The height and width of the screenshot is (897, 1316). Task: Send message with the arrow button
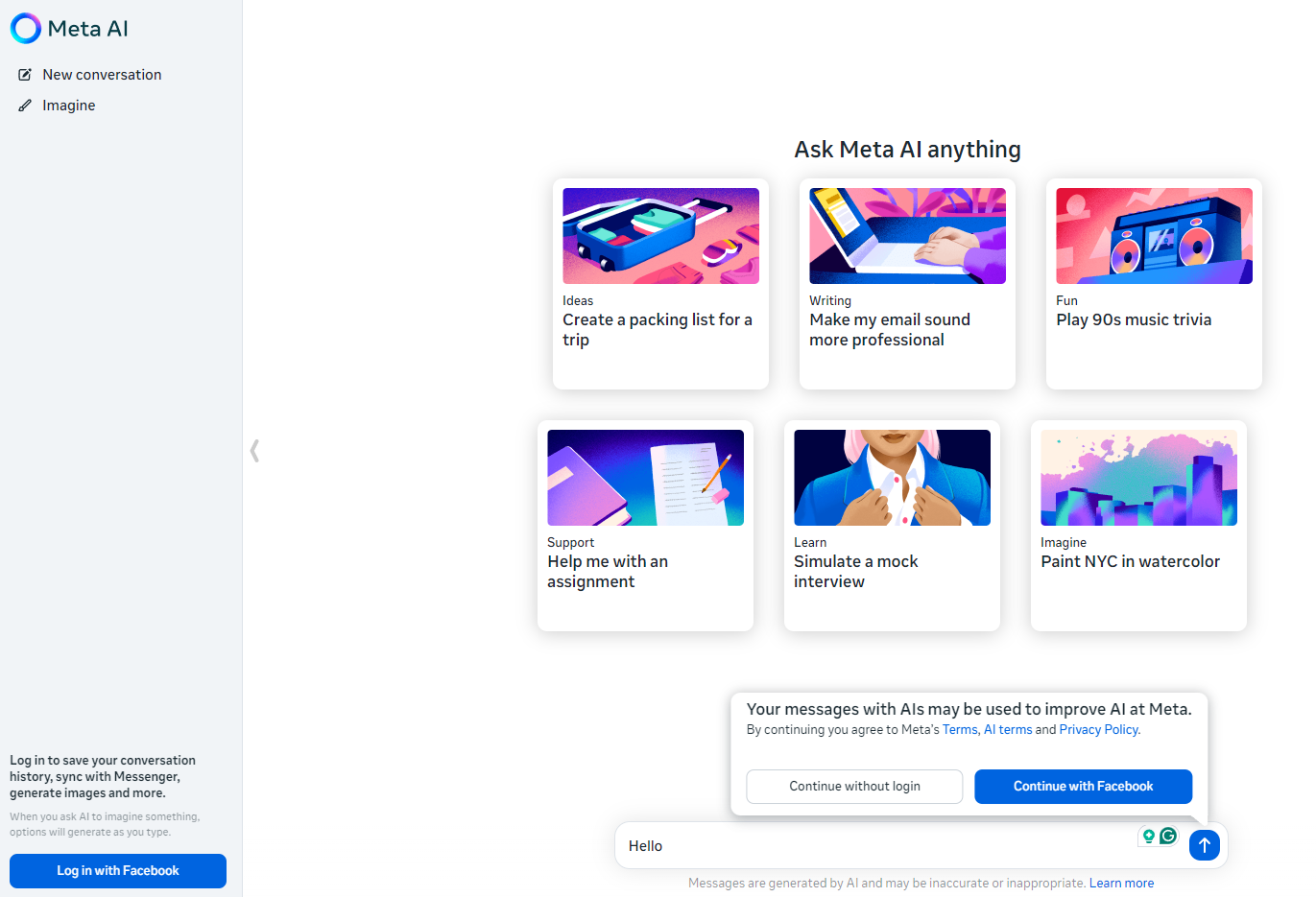[1205, 845]
